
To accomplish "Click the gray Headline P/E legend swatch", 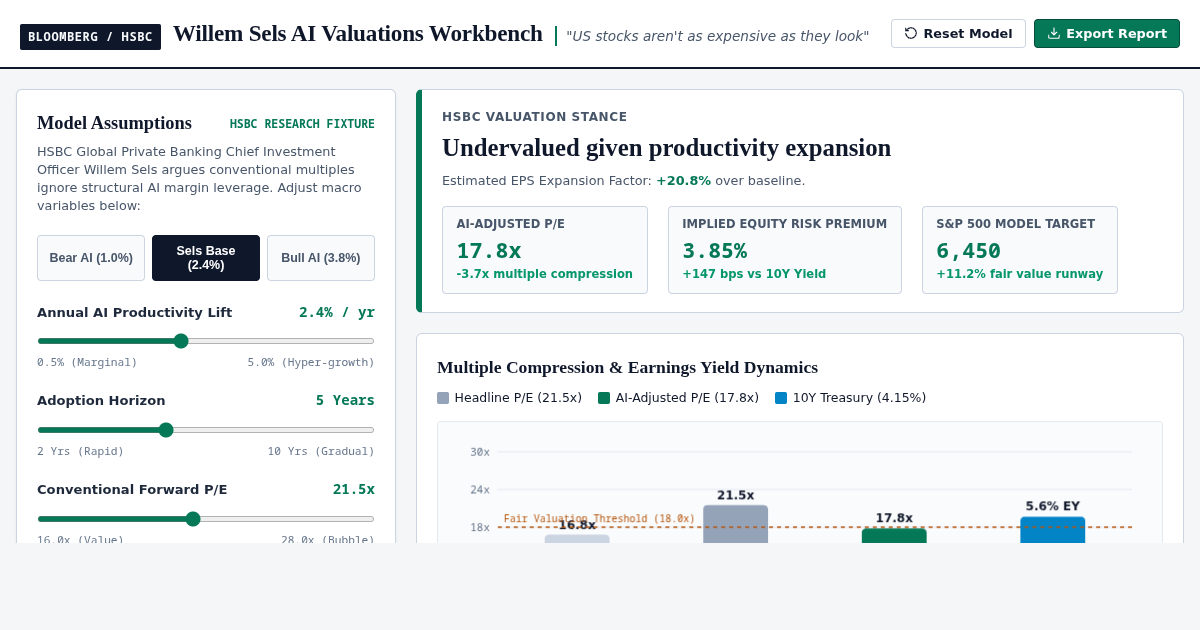I will [x=443, y=398].
